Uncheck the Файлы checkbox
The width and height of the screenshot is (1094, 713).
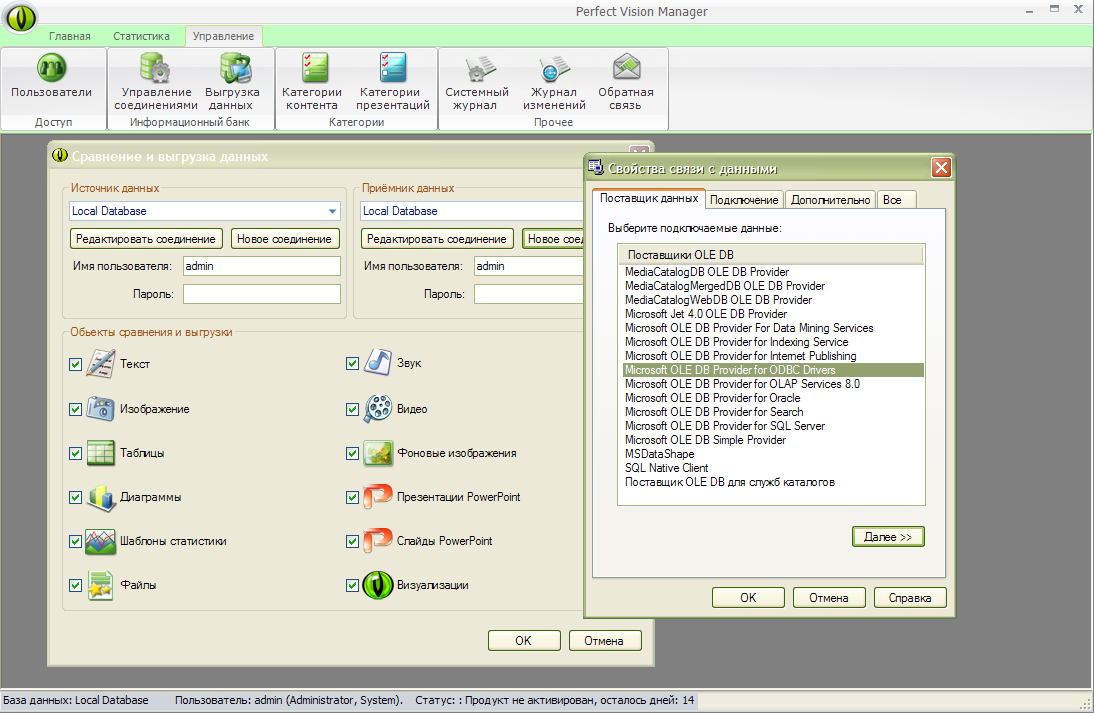[x=75, y=585]
